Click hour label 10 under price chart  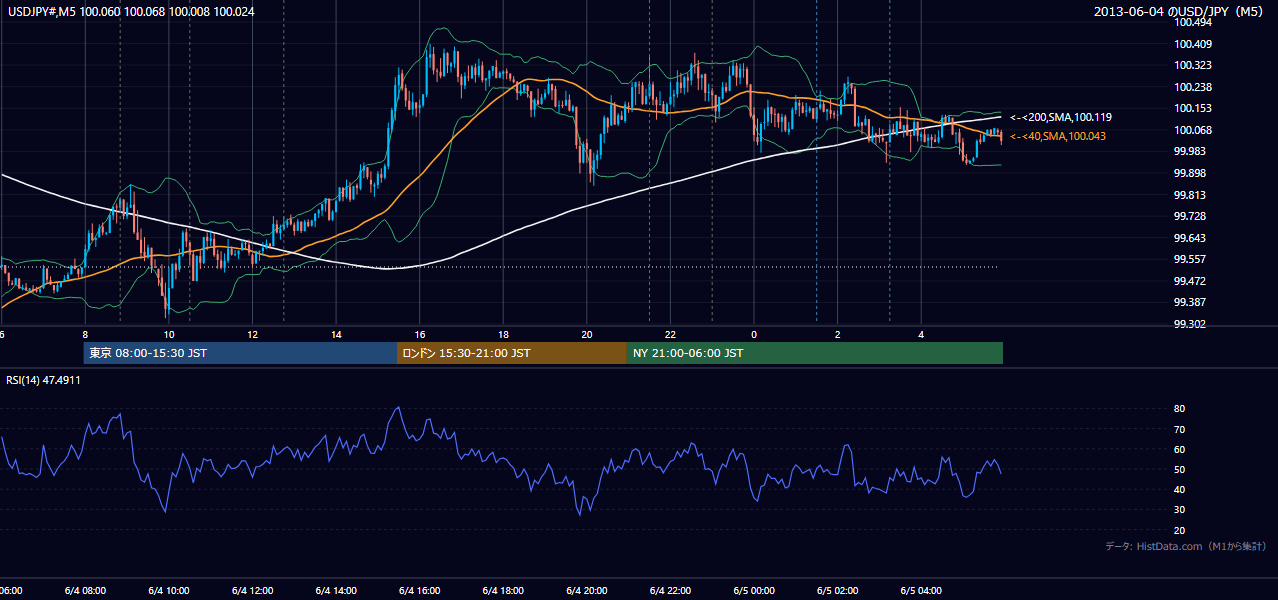169,335
